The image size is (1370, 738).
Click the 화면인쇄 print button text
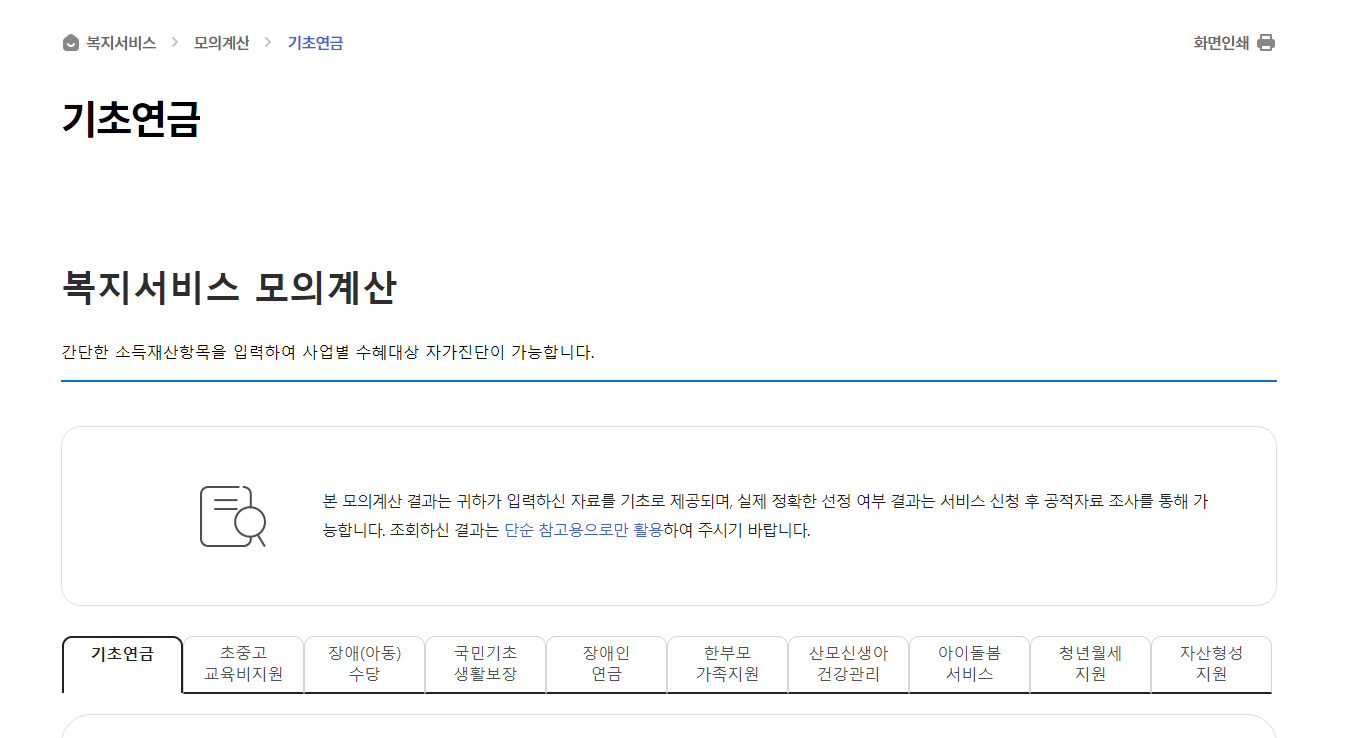point(1221,43)
